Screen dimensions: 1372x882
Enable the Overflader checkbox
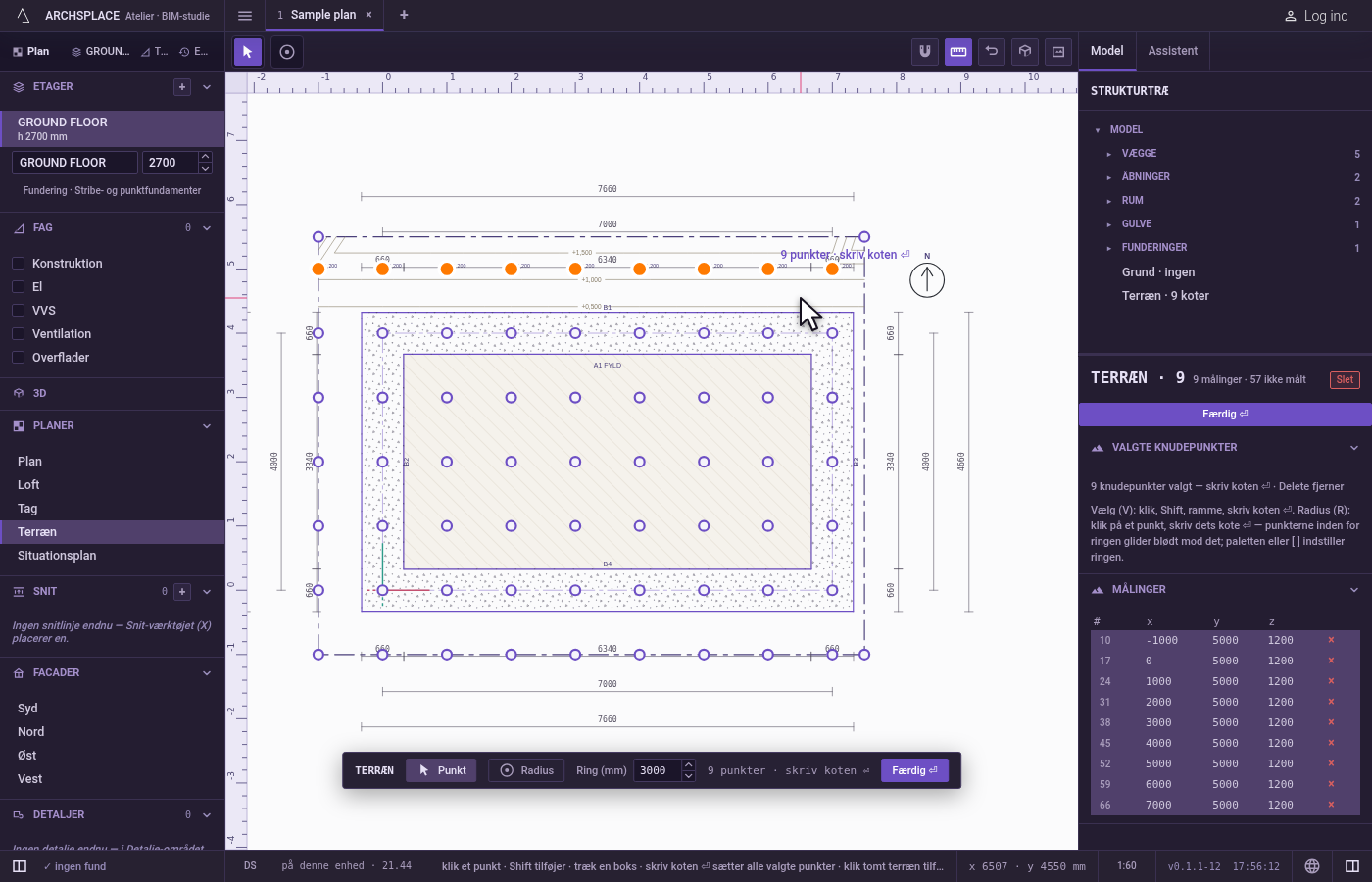(18, 358)
